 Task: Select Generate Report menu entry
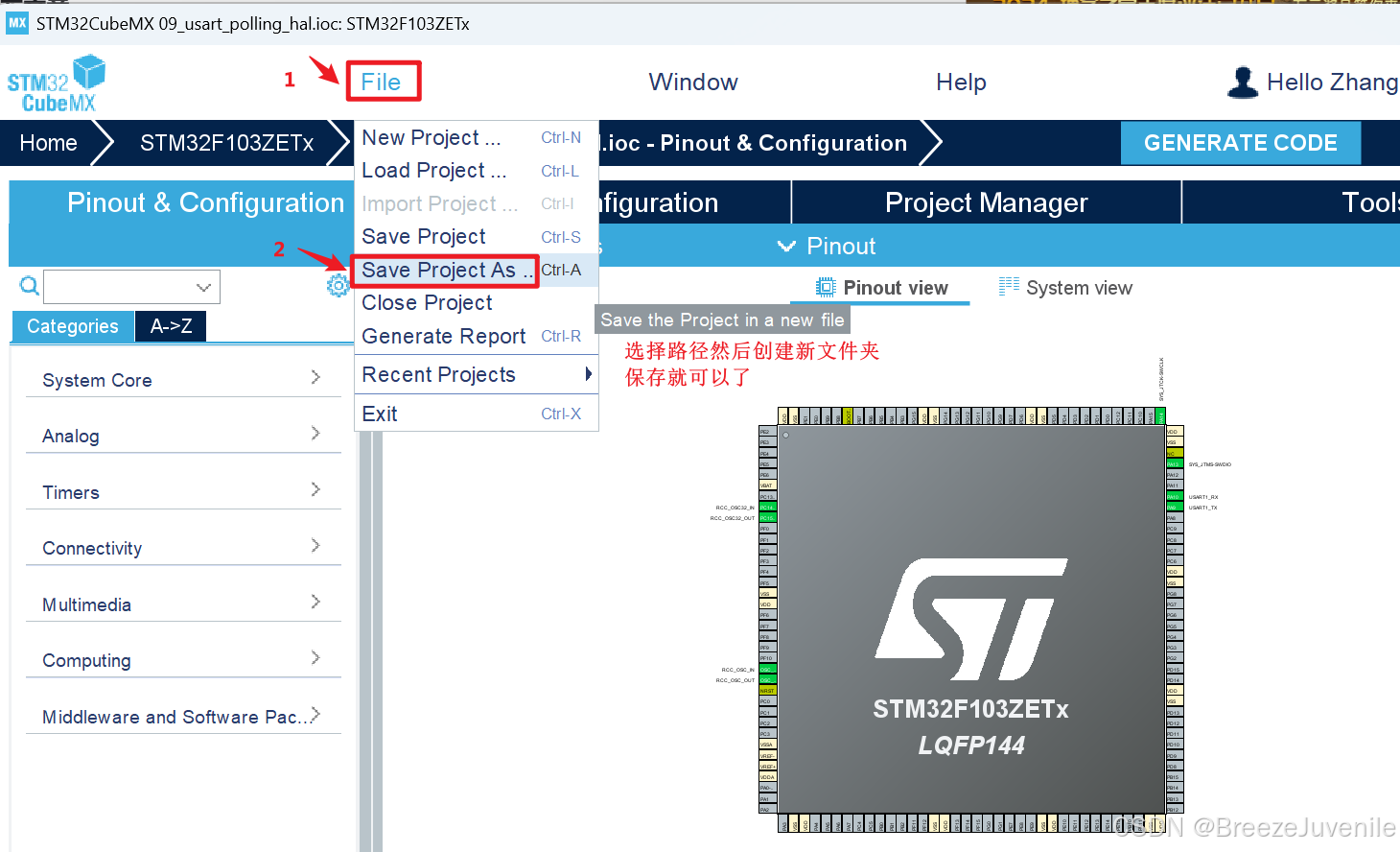point(476,337)
